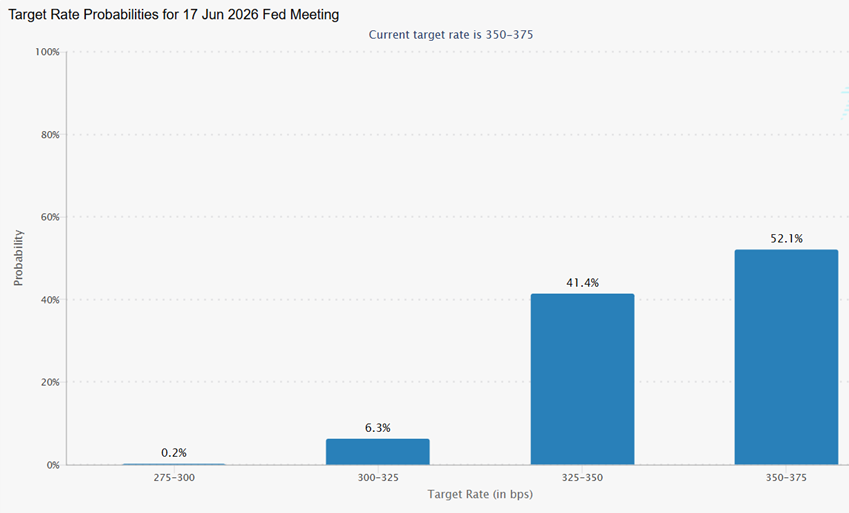This screenshot has height=513, width=849.
Task: Click the 6.3% data label
Action: (x=378, y=428)
